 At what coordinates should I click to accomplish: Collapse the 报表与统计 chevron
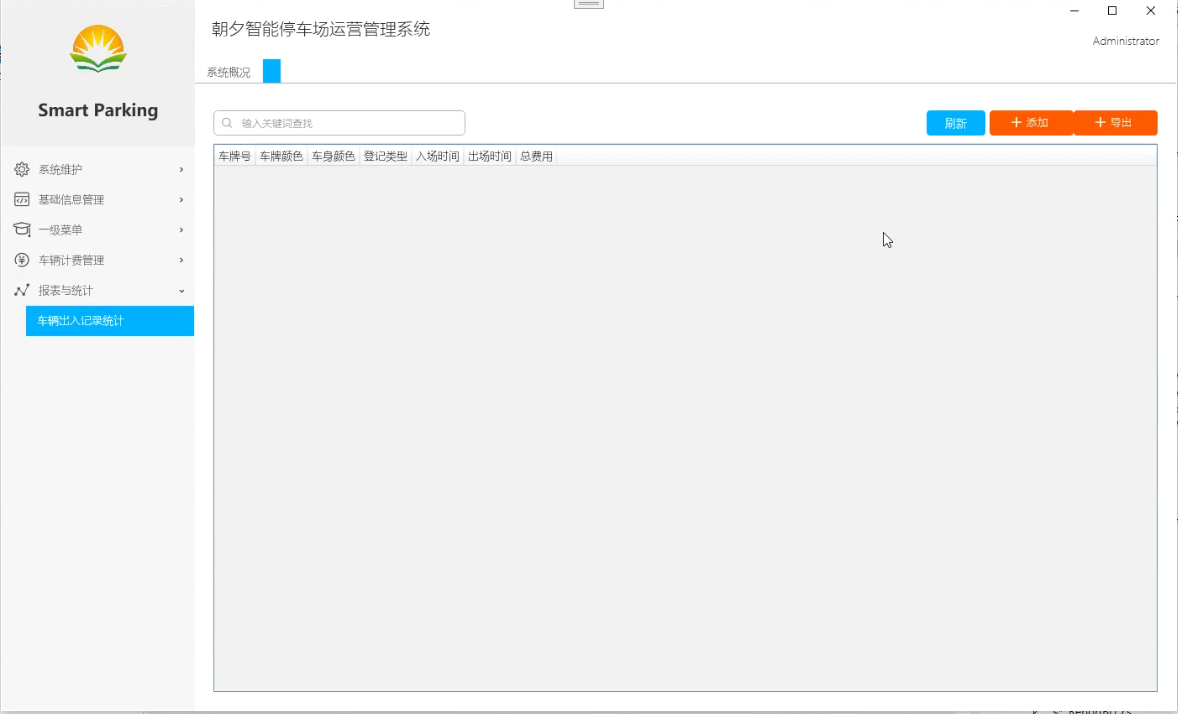(181, 291)
